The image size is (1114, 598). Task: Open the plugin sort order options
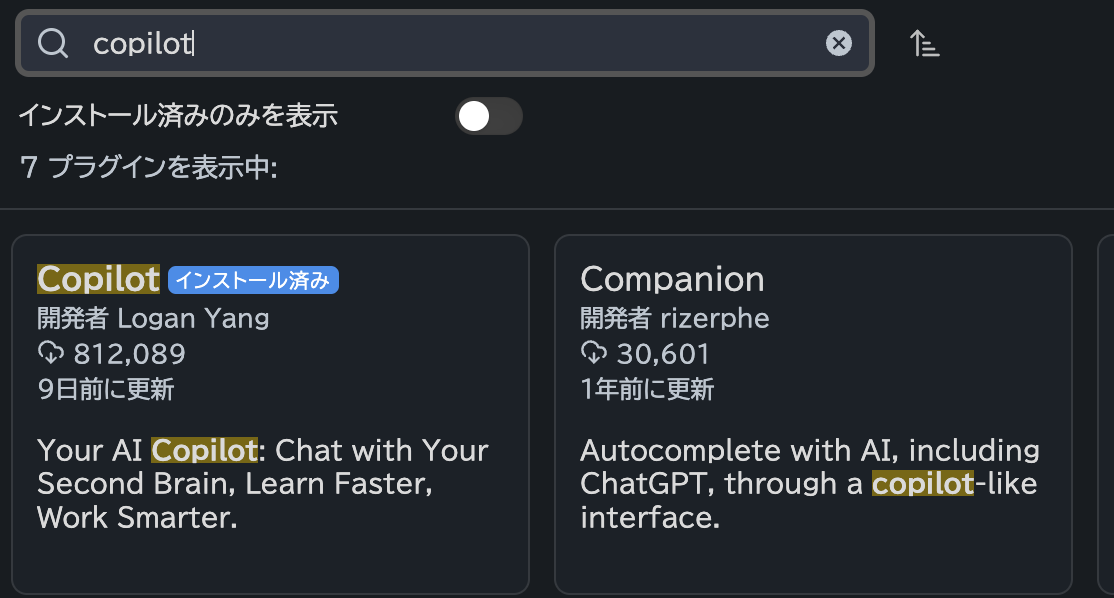pos(925,43)
